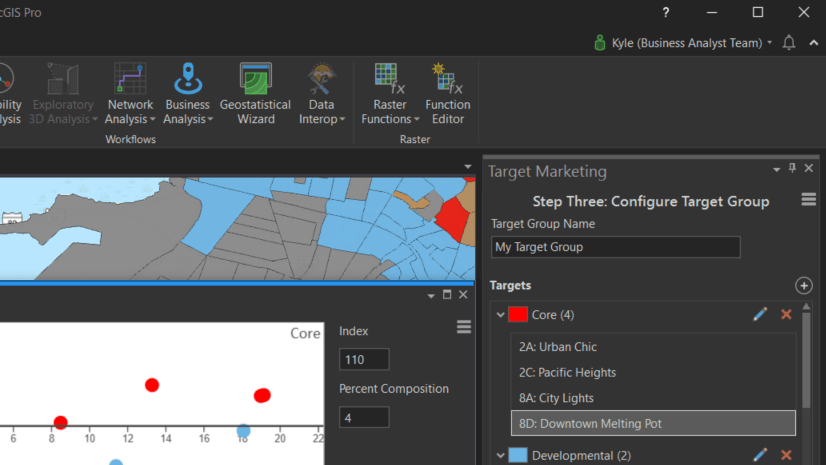
Task: Edit the Developmental target with pencil
Action: [x=760, y=455]
